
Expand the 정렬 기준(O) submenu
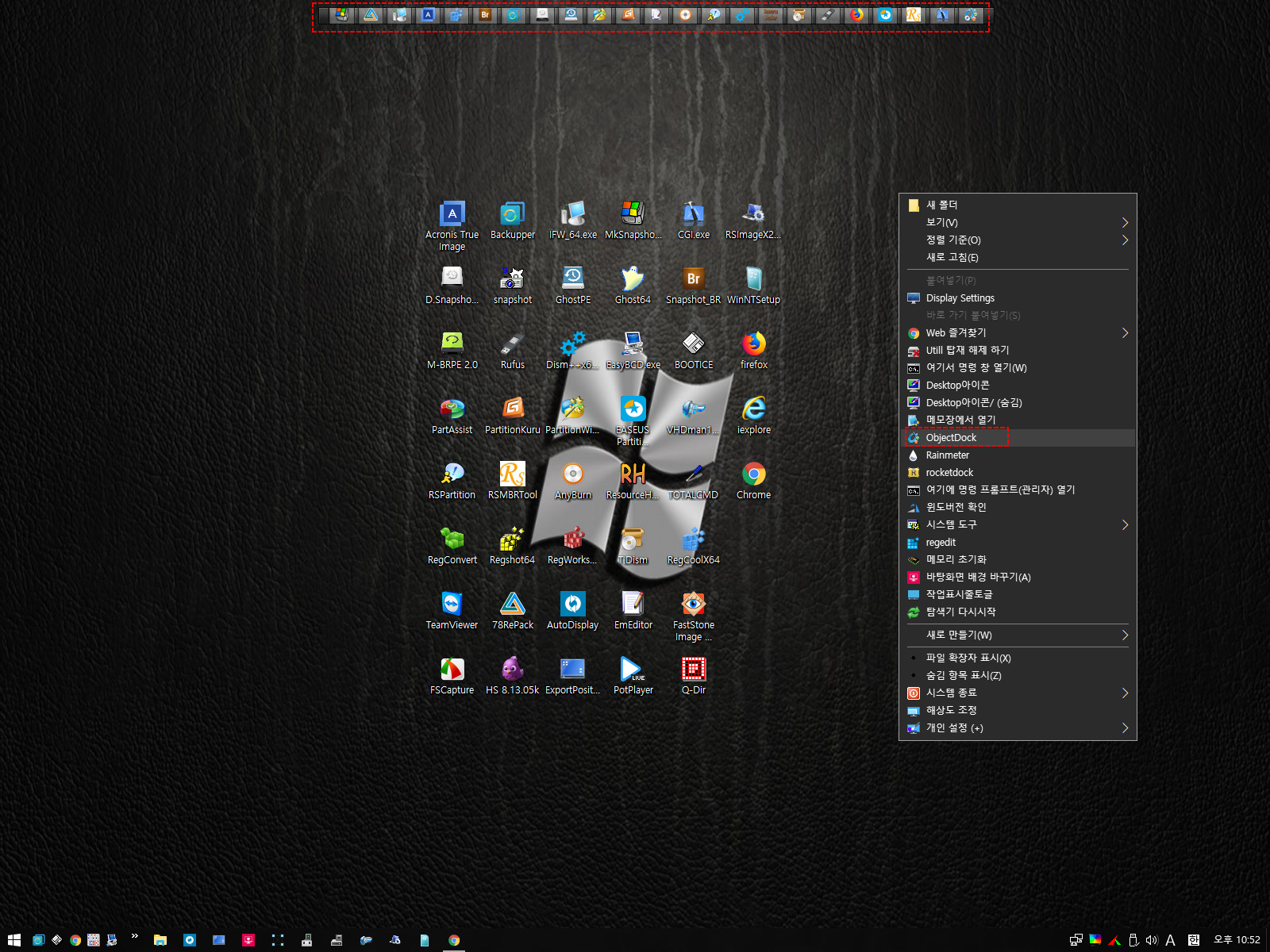(x=1018, y=239)
